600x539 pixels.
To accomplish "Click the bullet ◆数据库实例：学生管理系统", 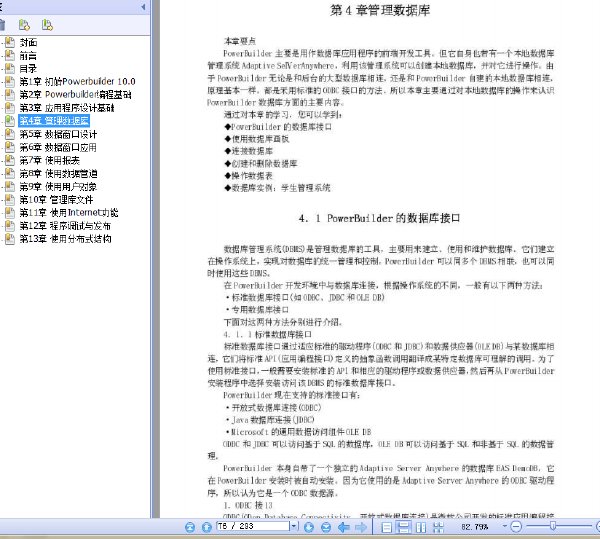I will (x=277, y=188).
